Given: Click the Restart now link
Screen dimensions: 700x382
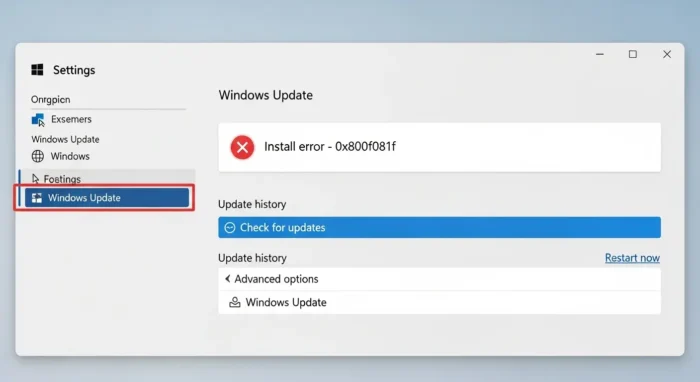Looking at the screenshot, I should coord(632,258).
